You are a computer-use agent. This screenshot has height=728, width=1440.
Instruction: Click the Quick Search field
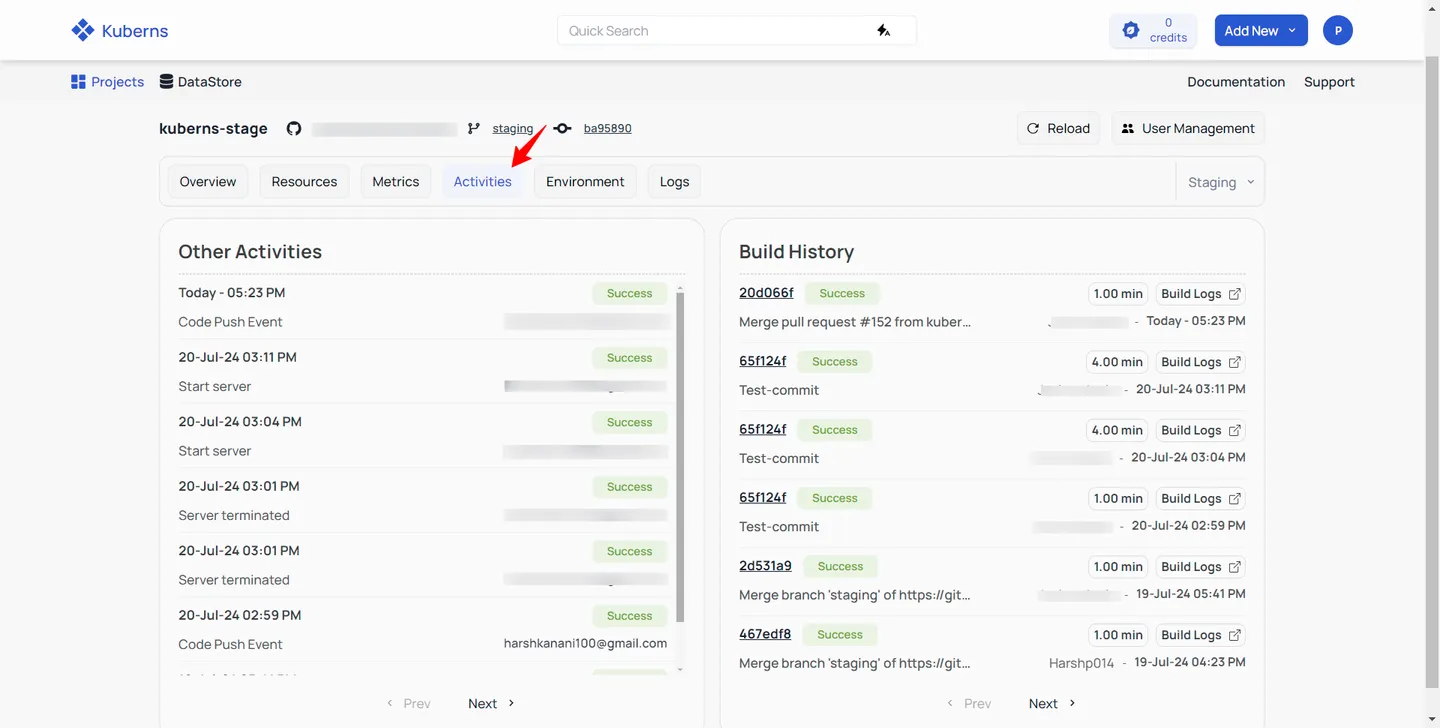pyautogui.click(x=737, y=30)
